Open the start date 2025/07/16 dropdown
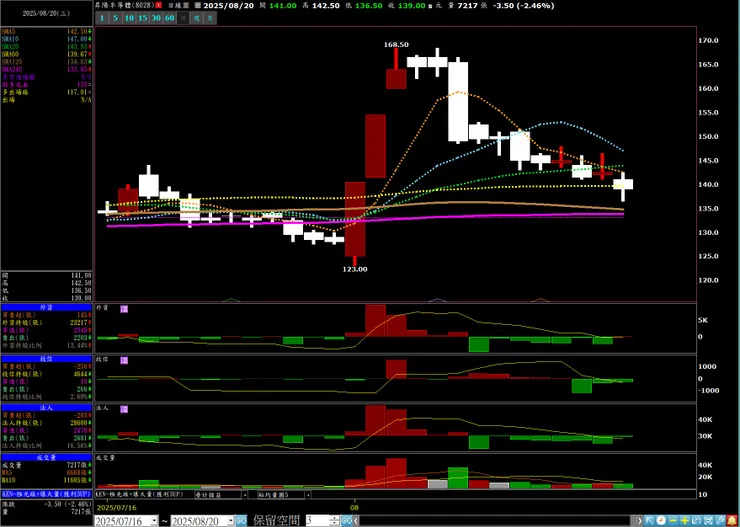Viewport: 740px width, 527px height. pos(154,521)
